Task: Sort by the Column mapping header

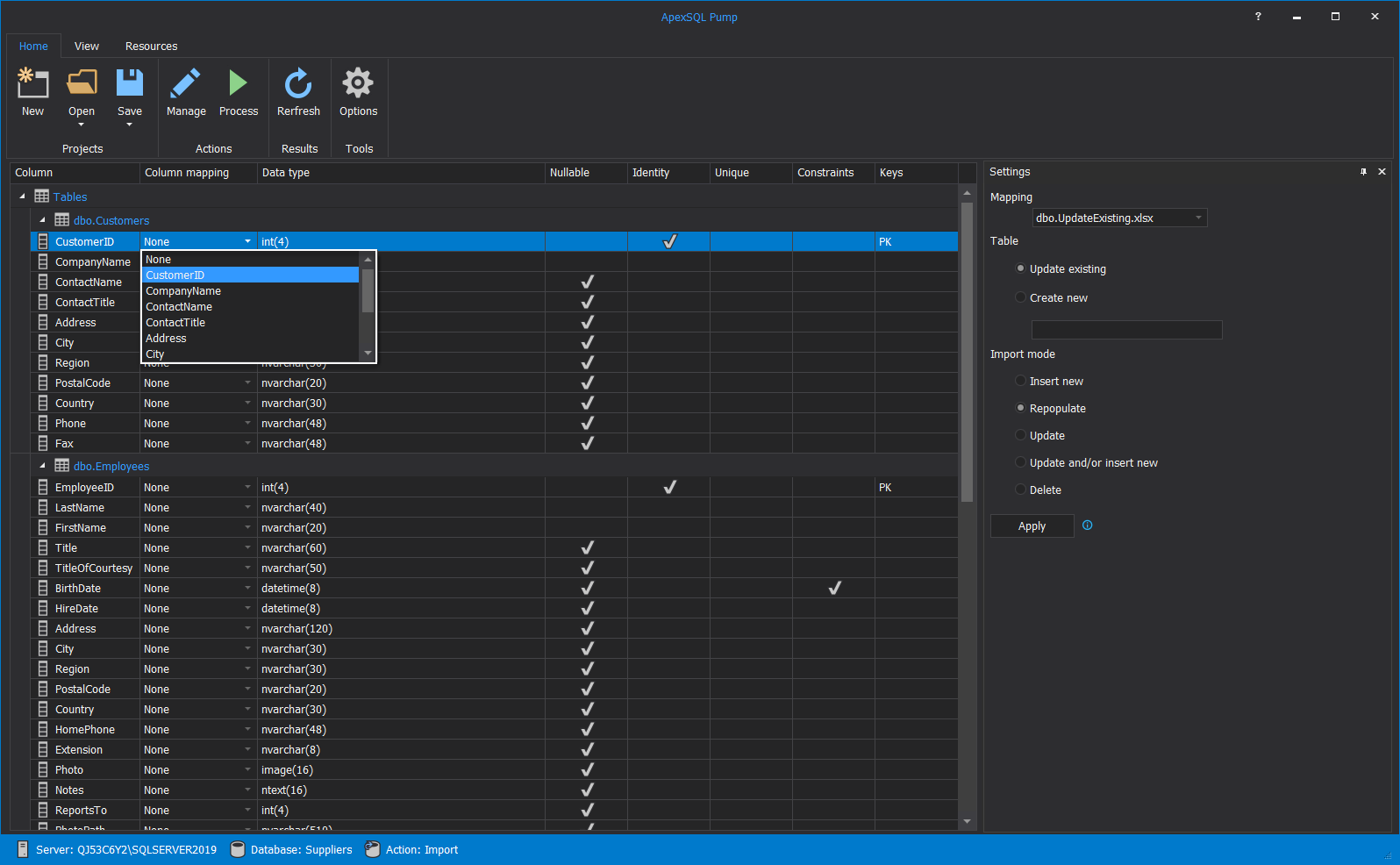Action: [198, 173]
